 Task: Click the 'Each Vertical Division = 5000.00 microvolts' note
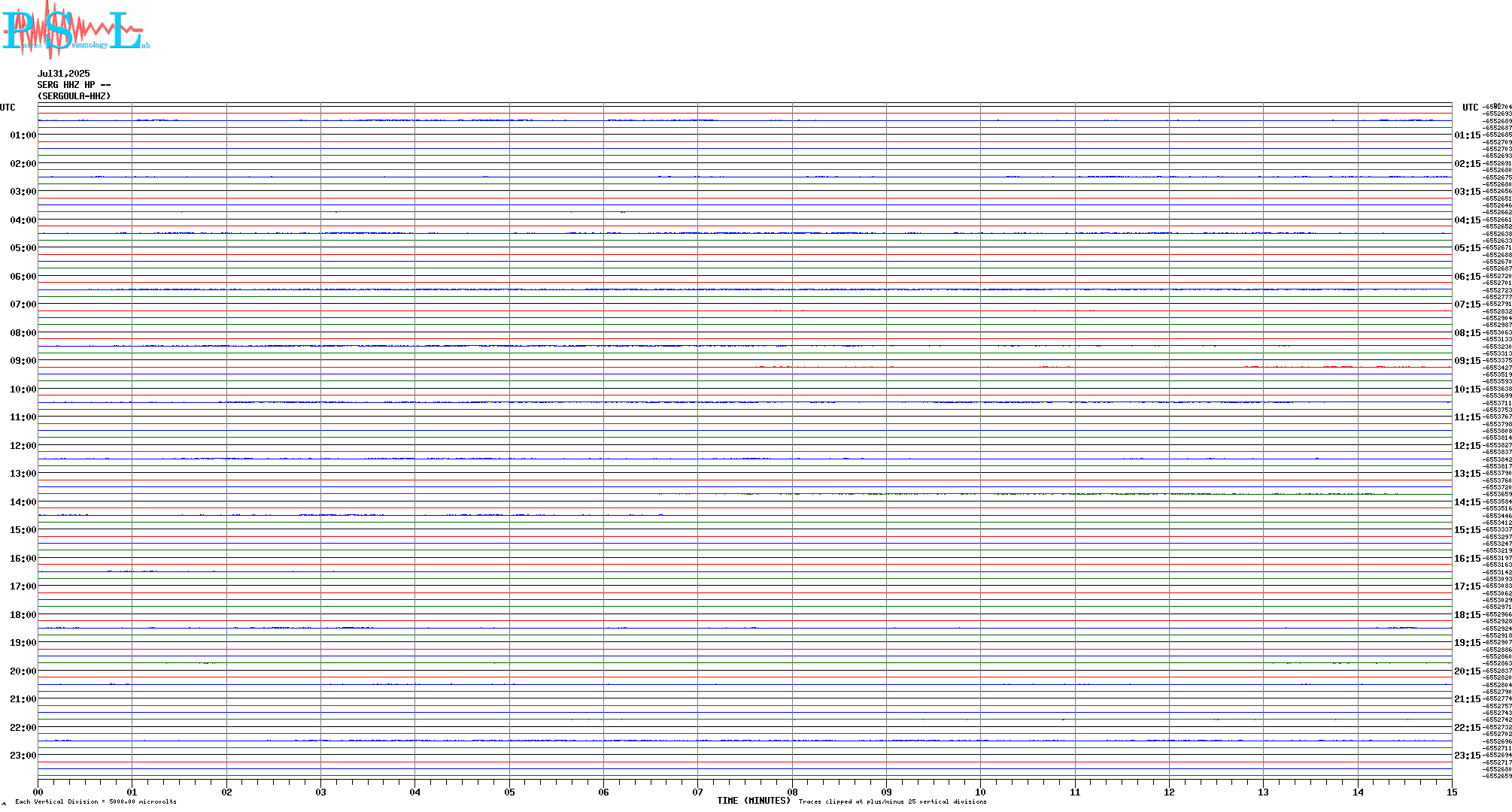[96, 801]
